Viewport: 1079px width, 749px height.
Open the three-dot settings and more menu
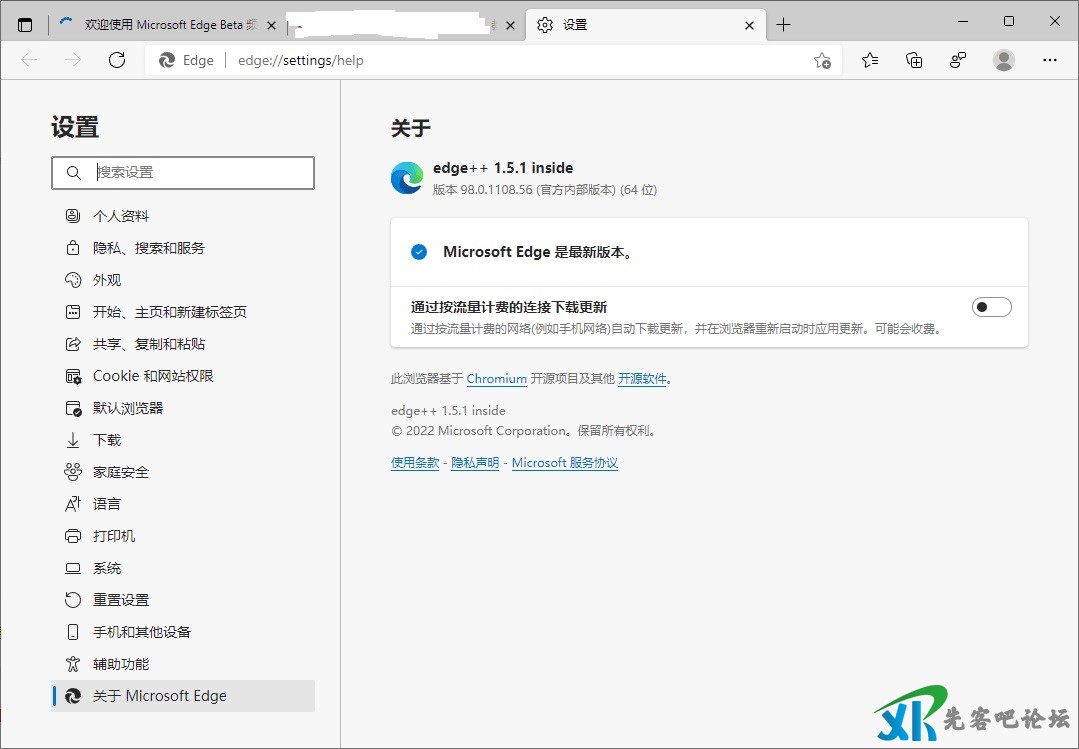click(1049, 60)
